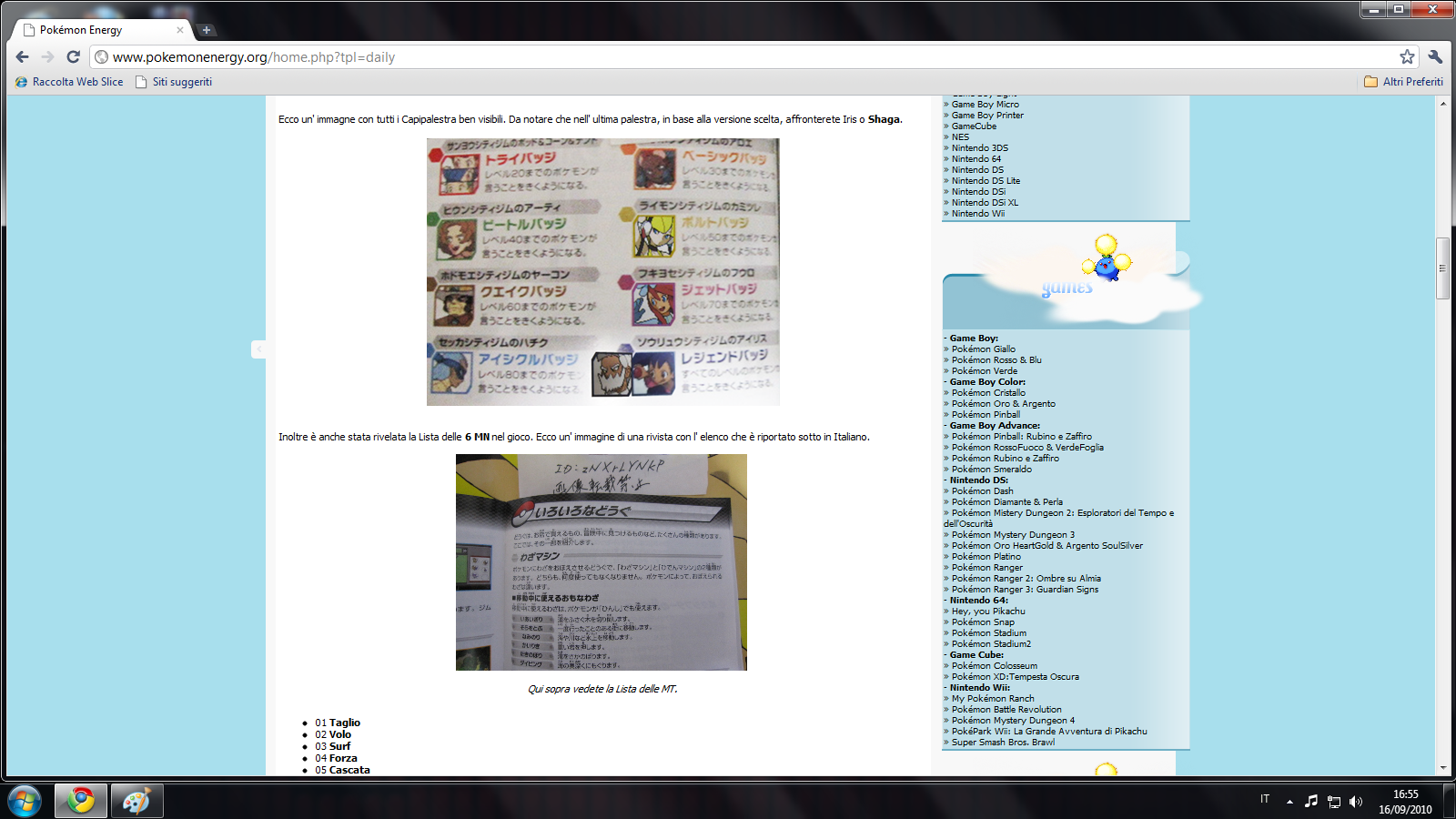1456x819 pixels.
Task: Open the My Pokémon Ranch link
Action: (x=993, y=699)
